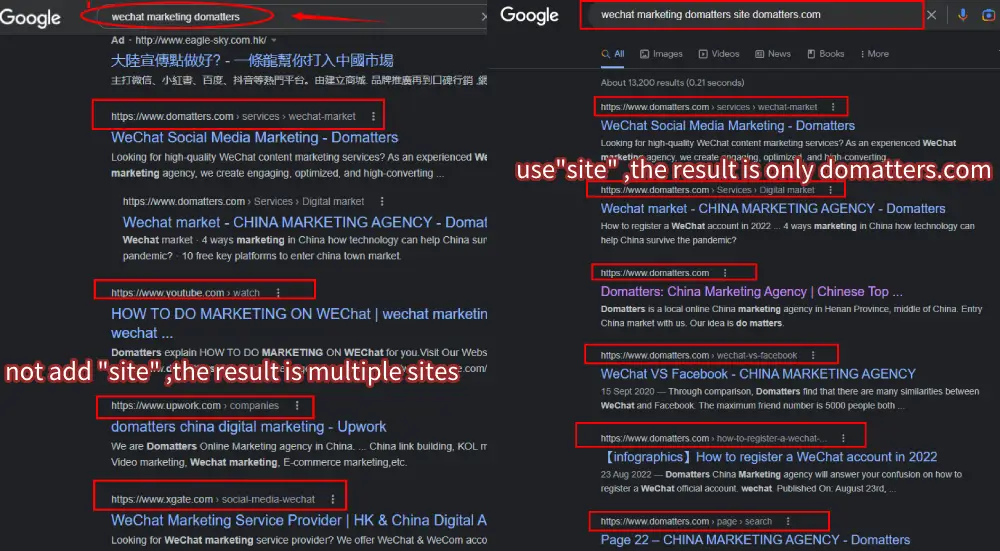The image size is (1000, 551).
Task: Open three-dot menu for Digital market result, left results page
Action: click(x=382, y=202)
